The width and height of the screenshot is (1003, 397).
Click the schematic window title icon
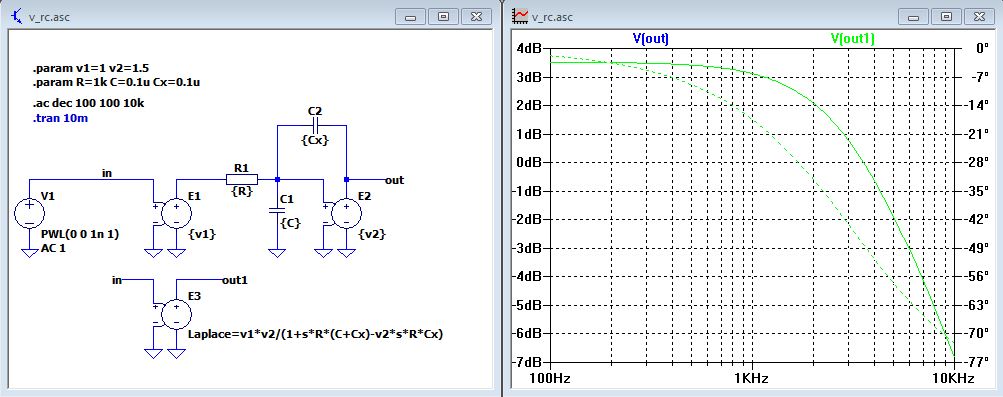click(x=17, y=16)
